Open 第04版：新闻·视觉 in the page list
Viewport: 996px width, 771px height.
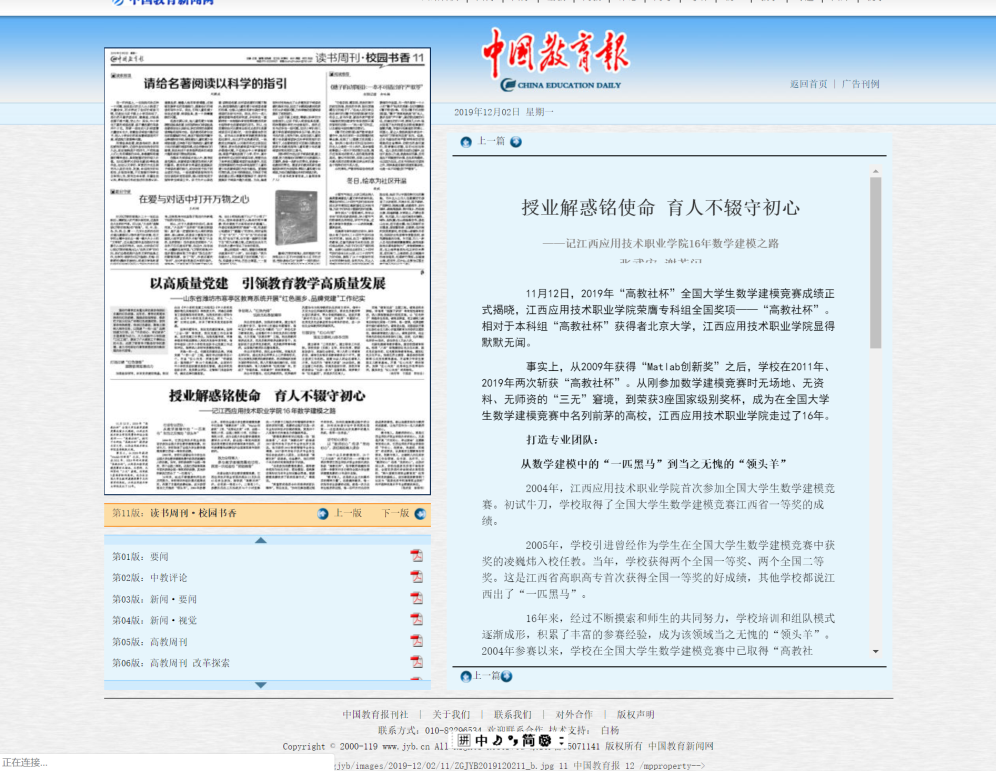tap(154, 620)
